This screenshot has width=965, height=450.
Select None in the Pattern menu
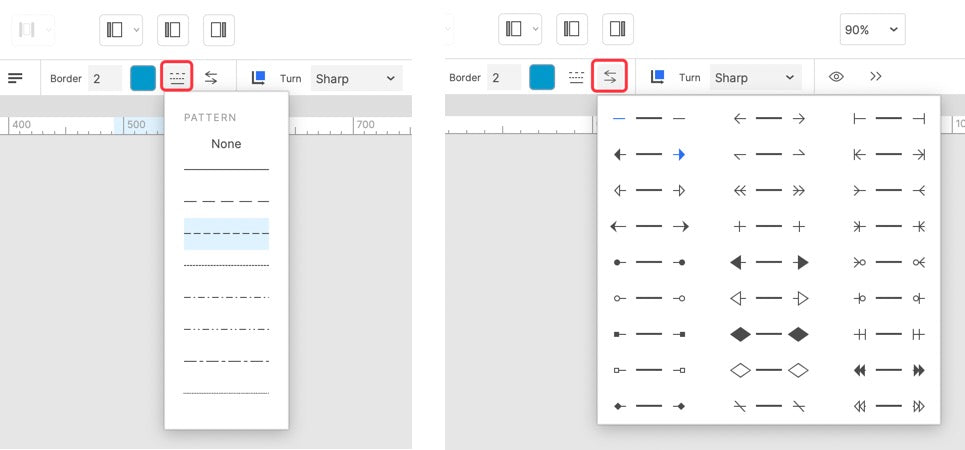point(226,144)
